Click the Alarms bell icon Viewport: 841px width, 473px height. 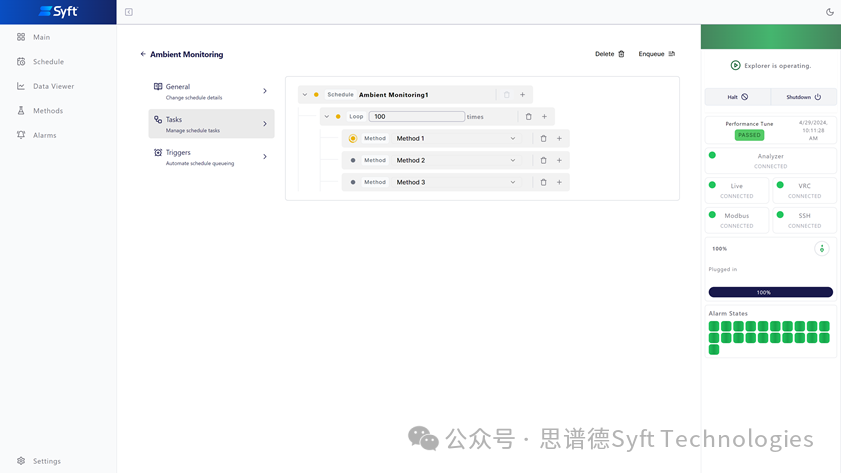pos(21,135)
